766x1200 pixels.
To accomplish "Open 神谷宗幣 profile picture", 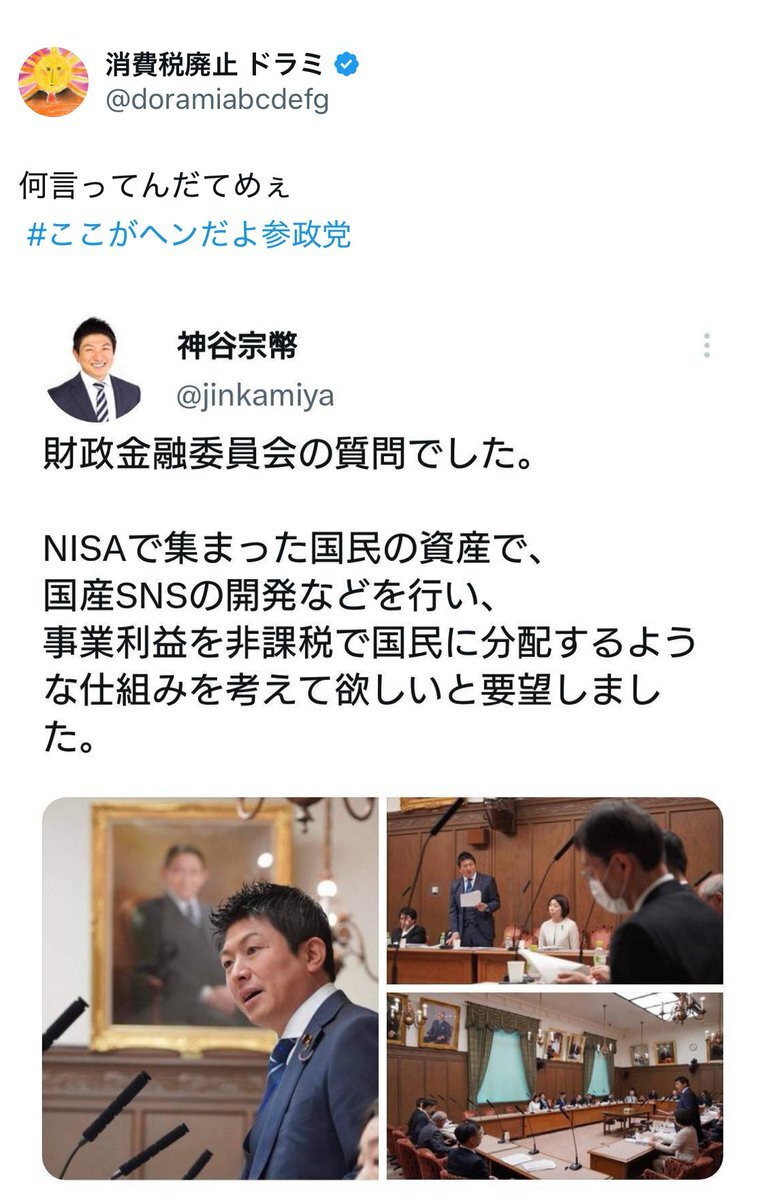I will point(94,370).
